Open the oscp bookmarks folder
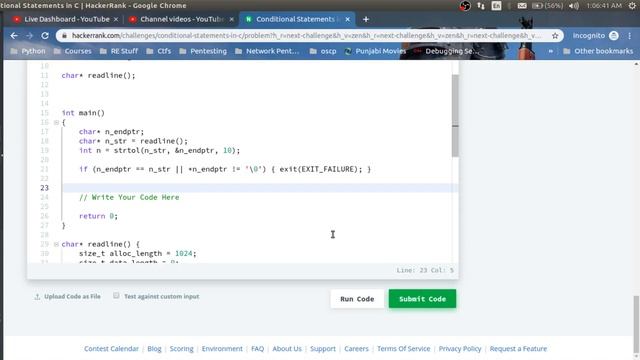This screenshot has width=640, height=360. click(x=323, y=51)
